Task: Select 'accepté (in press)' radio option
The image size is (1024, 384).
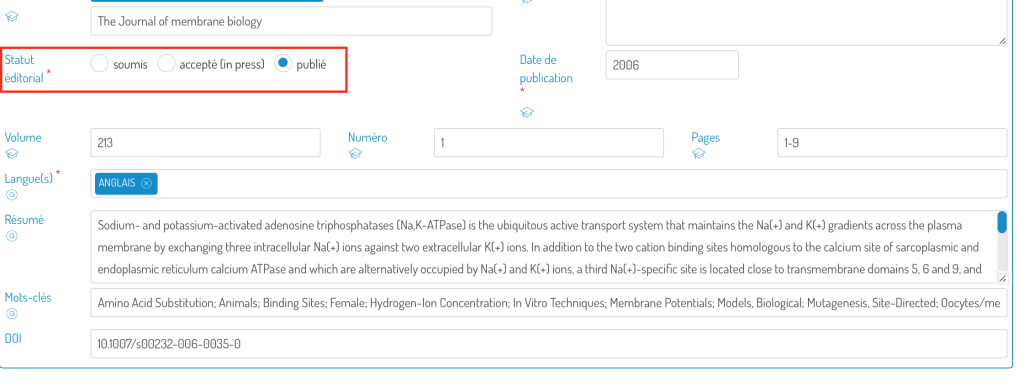Action: point(167,64)
